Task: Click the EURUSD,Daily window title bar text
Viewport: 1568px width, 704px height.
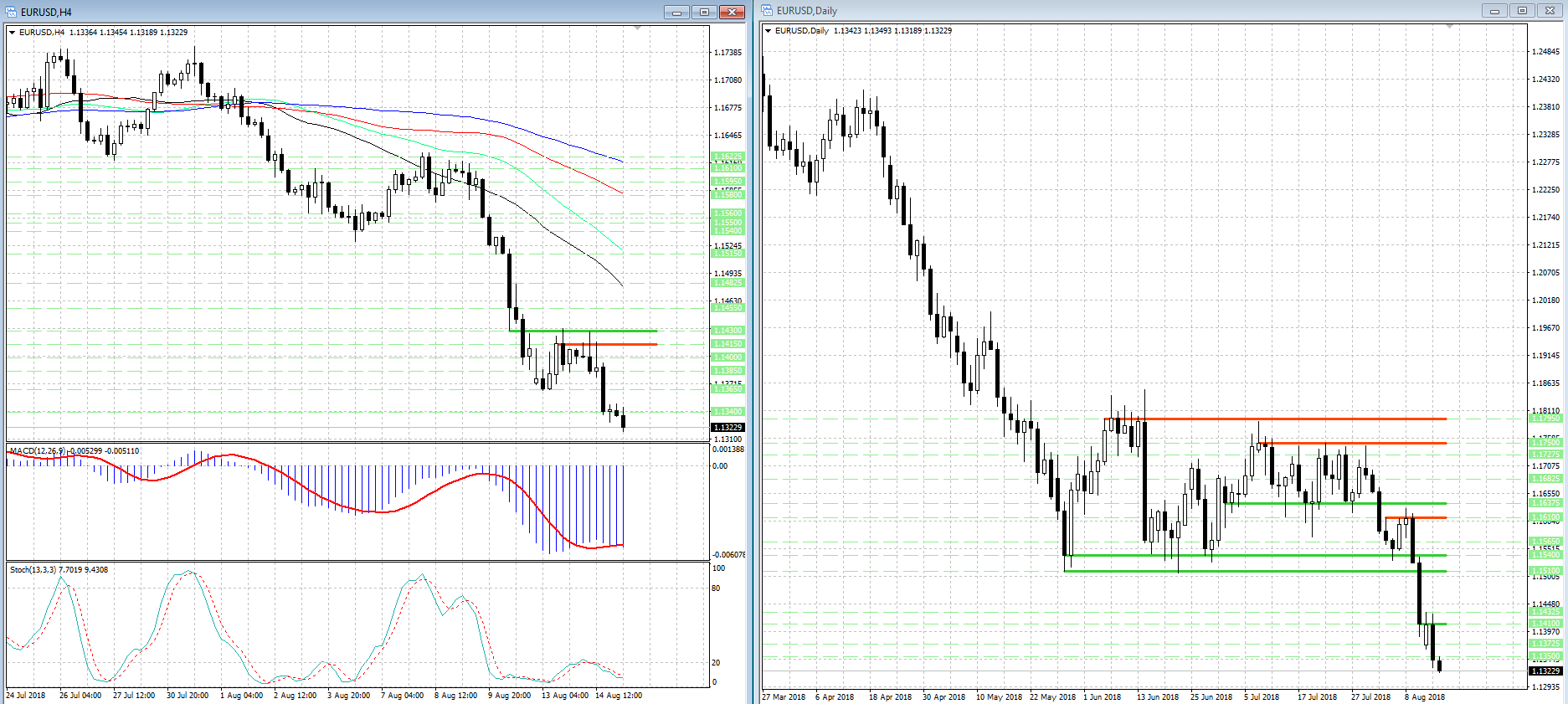Action: [806, 11]
